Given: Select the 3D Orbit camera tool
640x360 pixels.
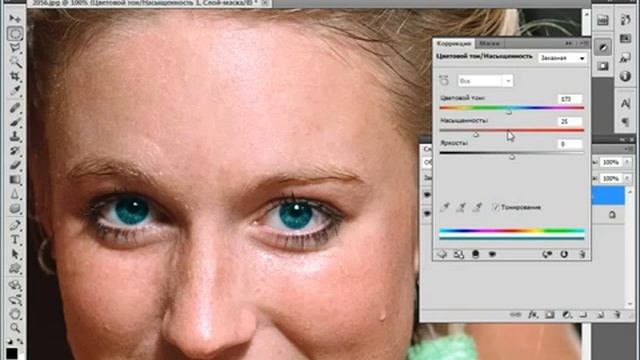Looking at the screenshot, I should point(15,300).
